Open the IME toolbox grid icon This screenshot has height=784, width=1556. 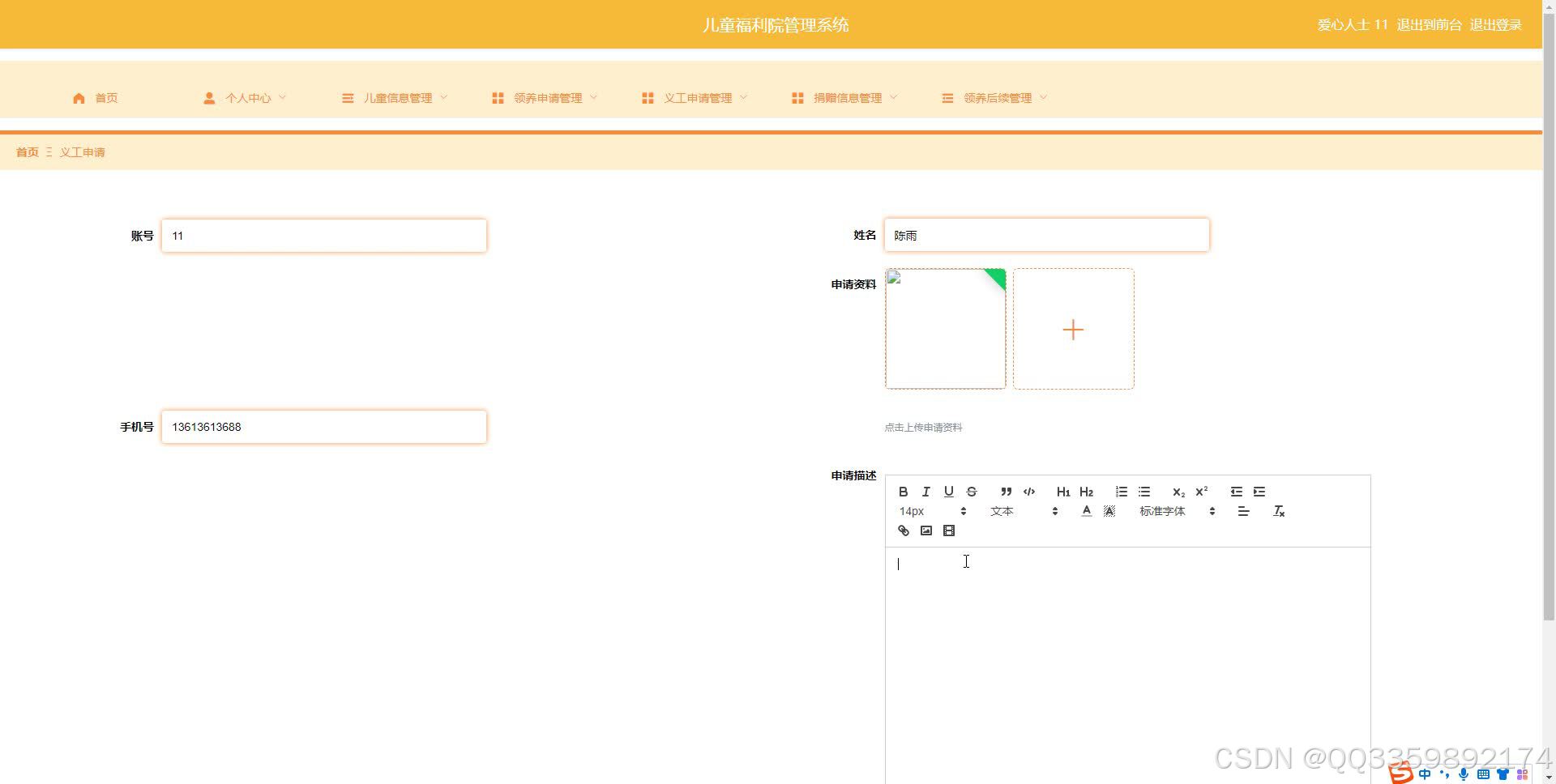1522,774
